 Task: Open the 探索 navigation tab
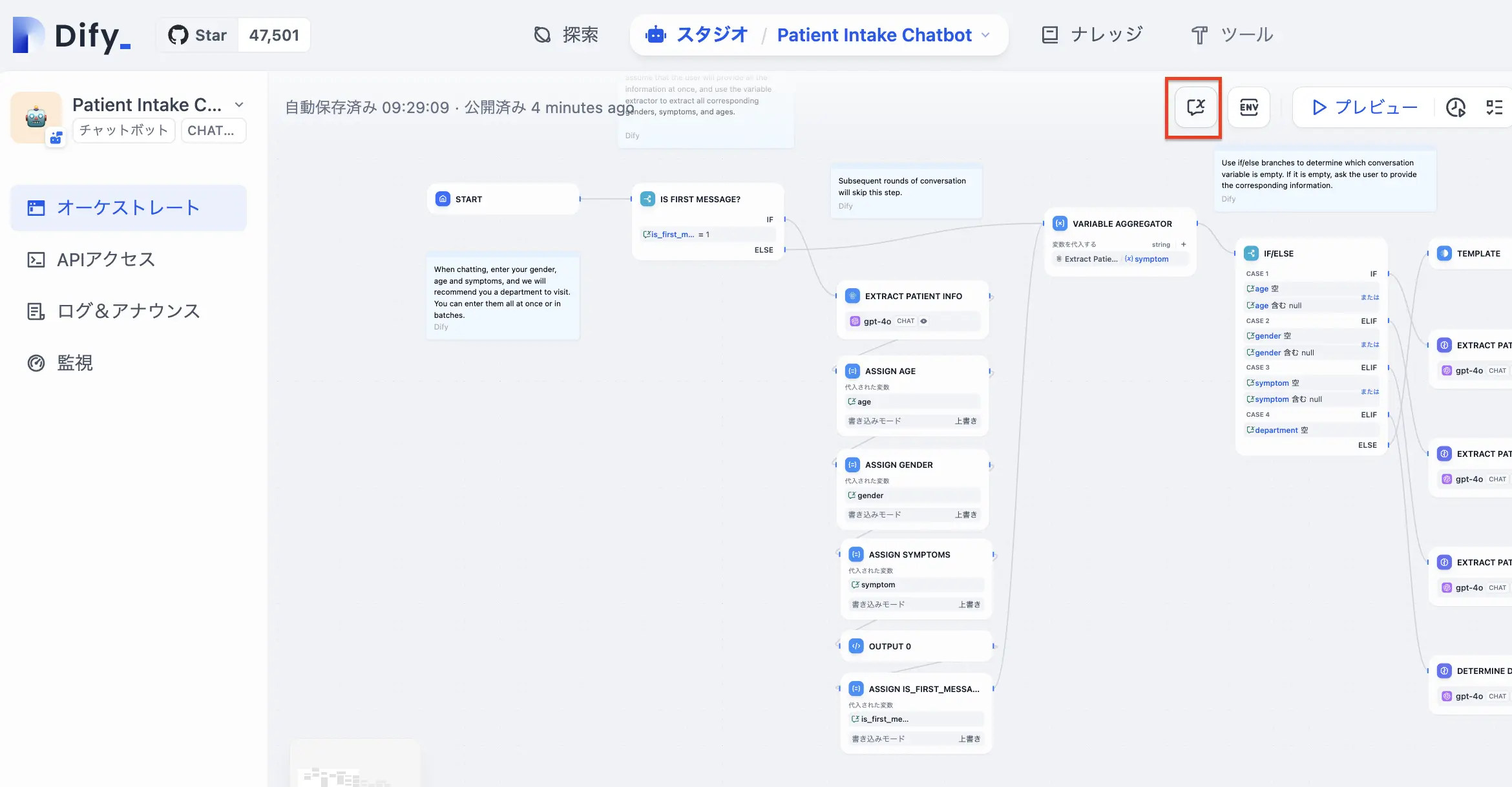[x=566, y=35]
